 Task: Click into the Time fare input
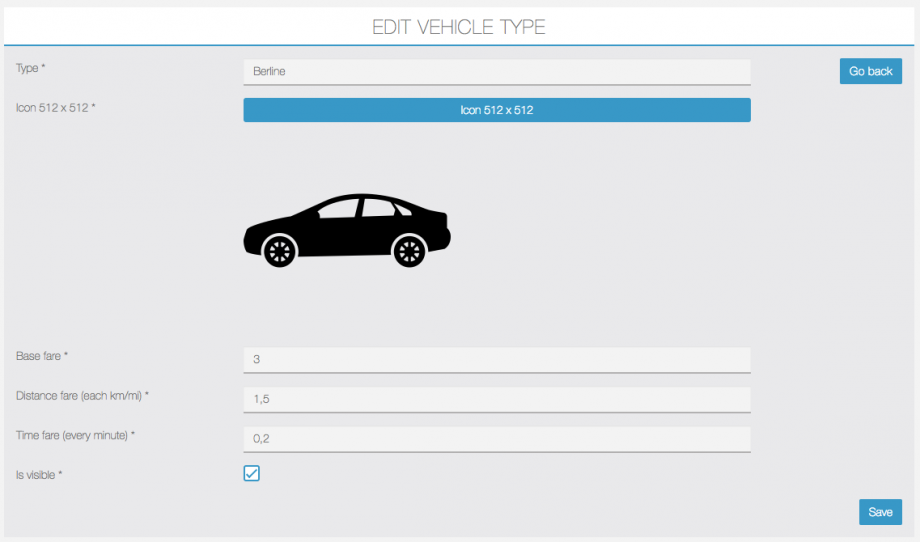coord(496,439)
